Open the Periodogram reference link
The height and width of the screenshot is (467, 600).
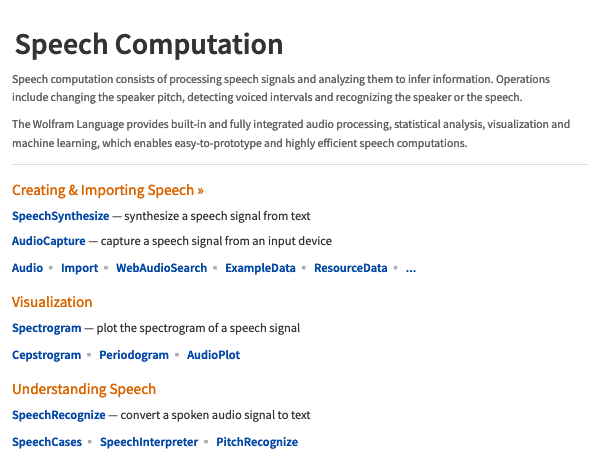[134, 355]
